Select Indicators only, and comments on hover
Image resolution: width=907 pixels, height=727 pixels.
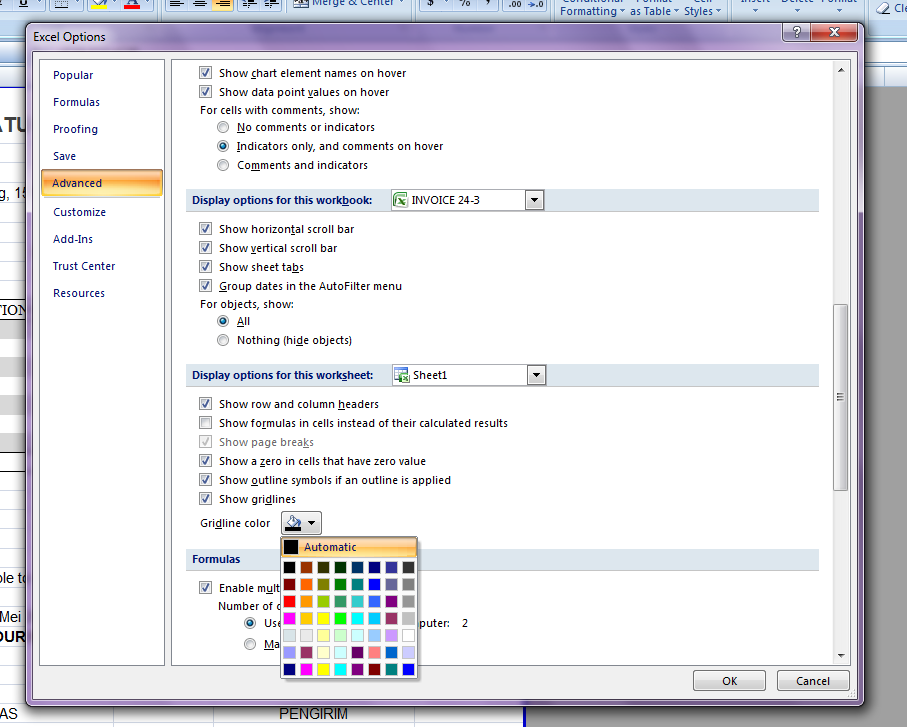(223, 146)
